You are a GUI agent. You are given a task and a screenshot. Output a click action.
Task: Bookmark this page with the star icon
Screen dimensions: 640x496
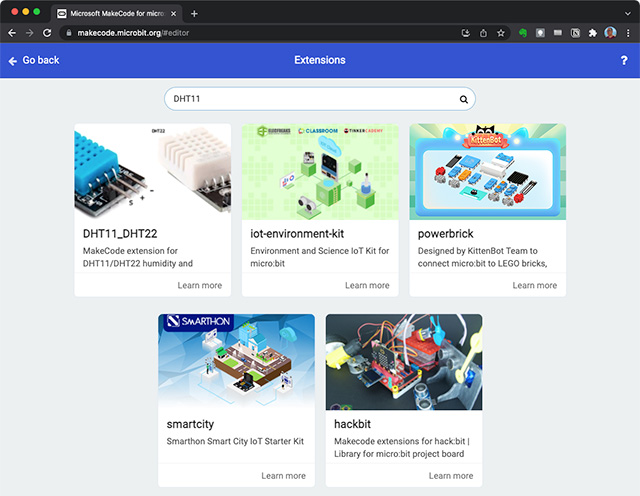(x=501, y=32)
